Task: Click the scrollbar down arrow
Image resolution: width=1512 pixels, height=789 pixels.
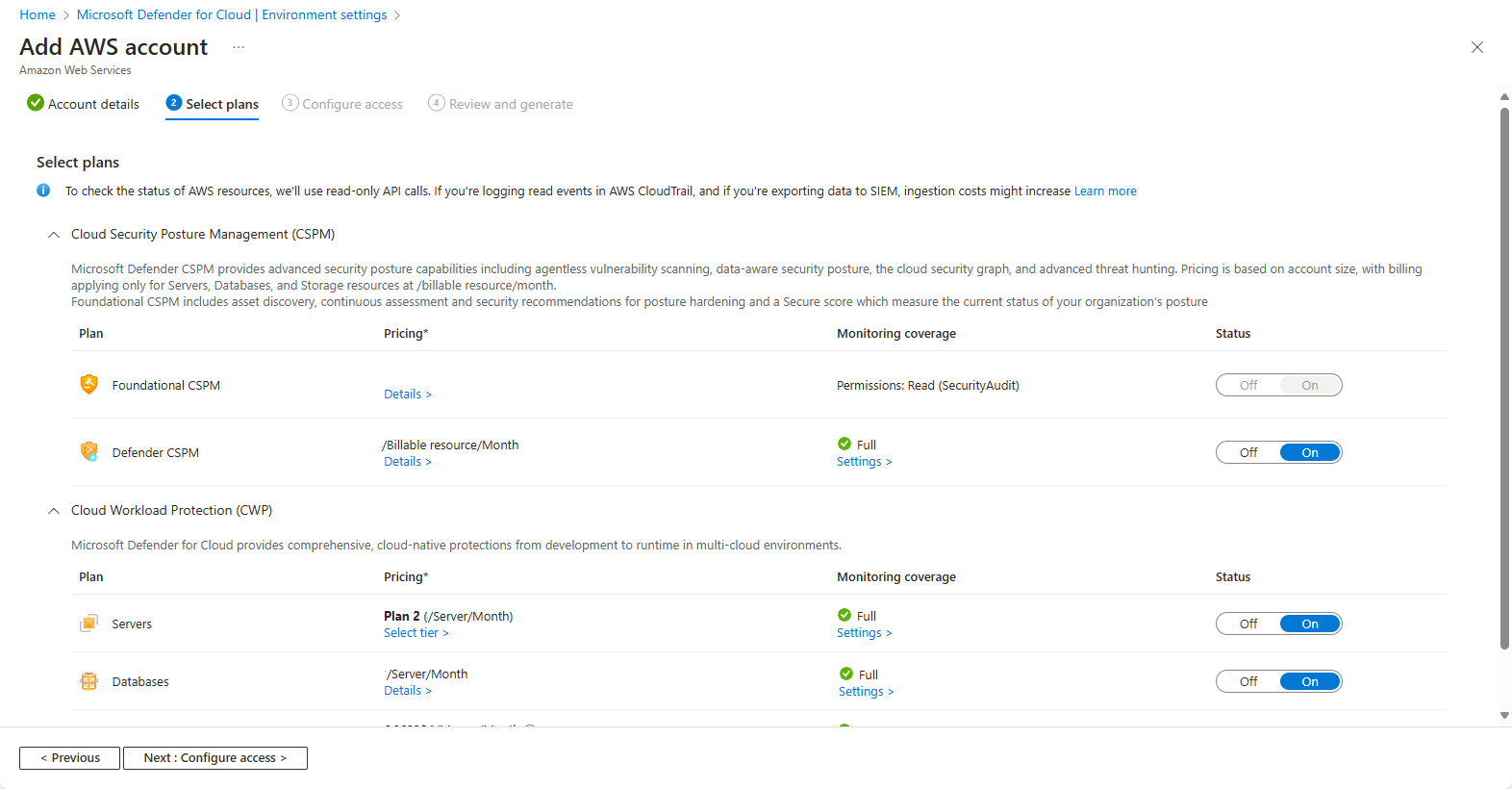Action: pos(1504,715)
